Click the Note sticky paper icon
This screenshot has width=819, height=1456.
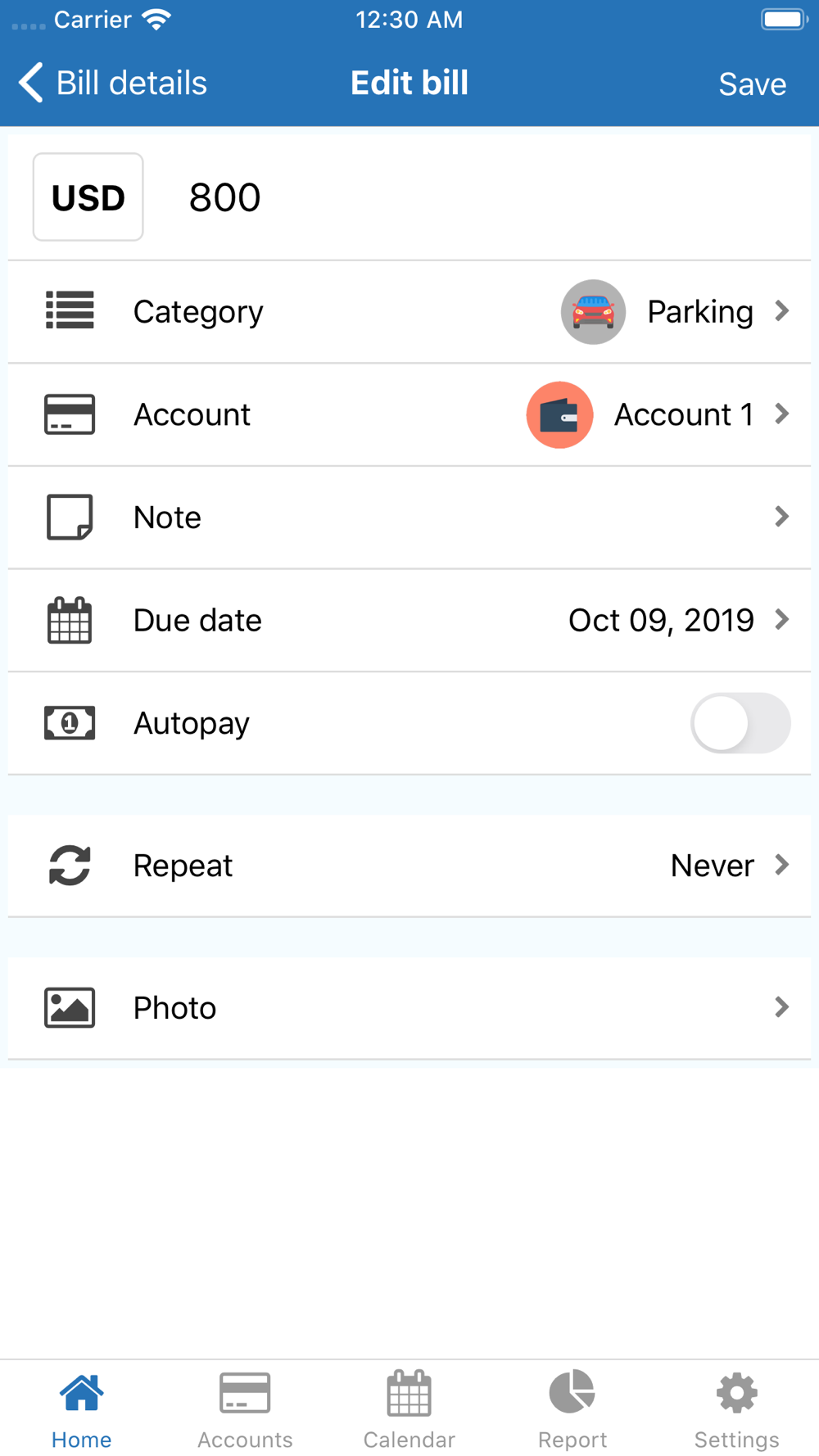click(x=70, y=517)
